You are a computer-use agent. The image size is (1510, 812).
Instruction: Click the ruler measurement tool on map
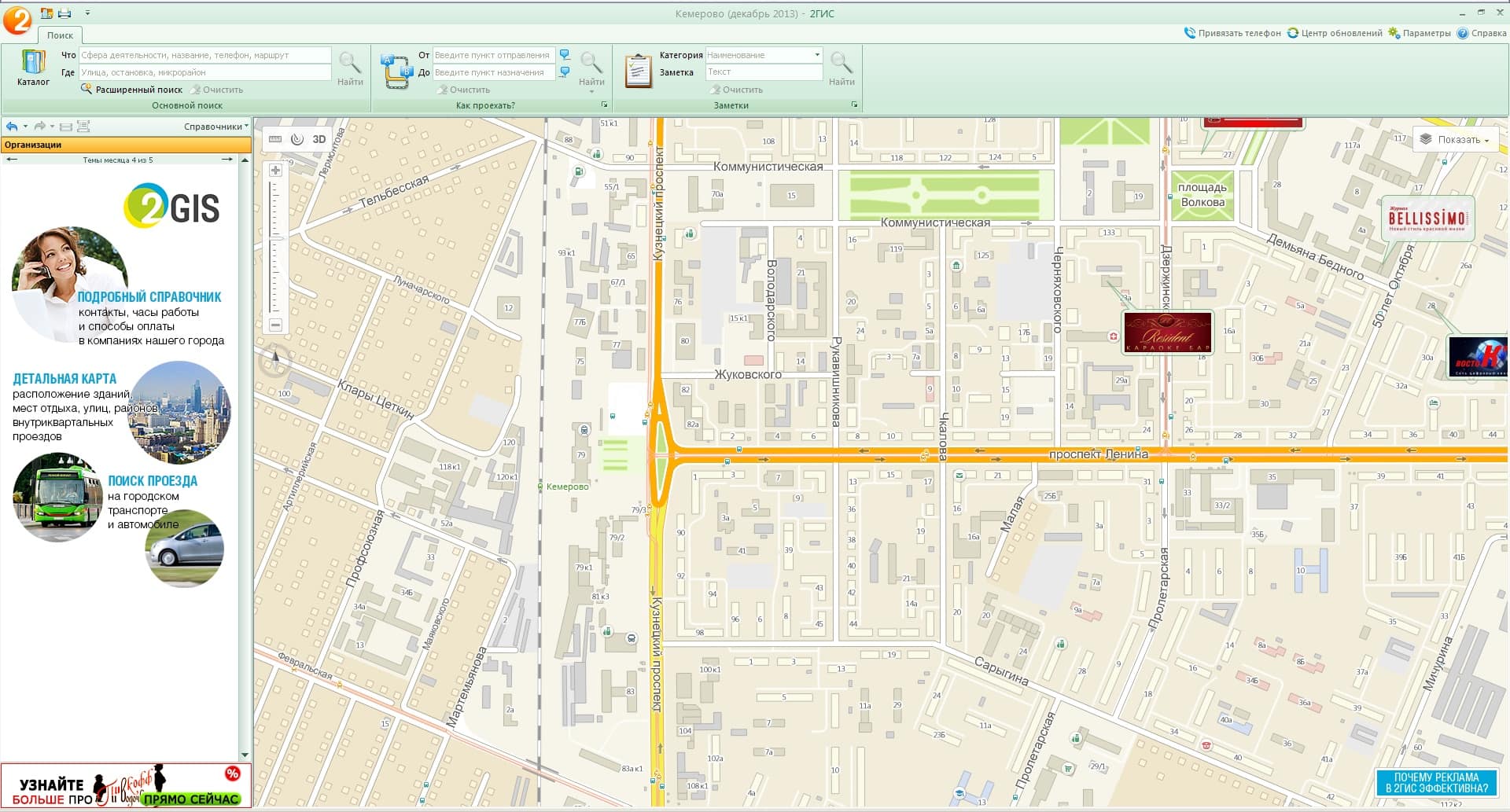point(274,139)
